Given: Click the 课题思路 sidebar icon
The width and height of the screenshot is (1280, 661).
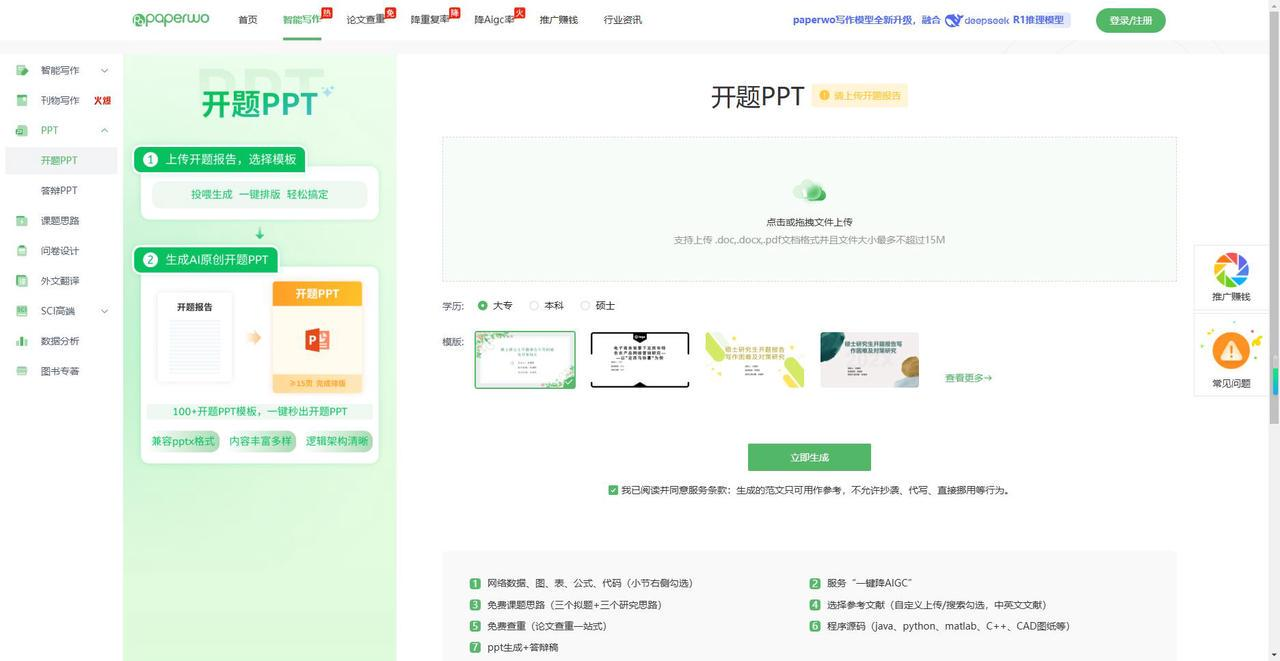Looking at the screenshot, I should [21, 221].
